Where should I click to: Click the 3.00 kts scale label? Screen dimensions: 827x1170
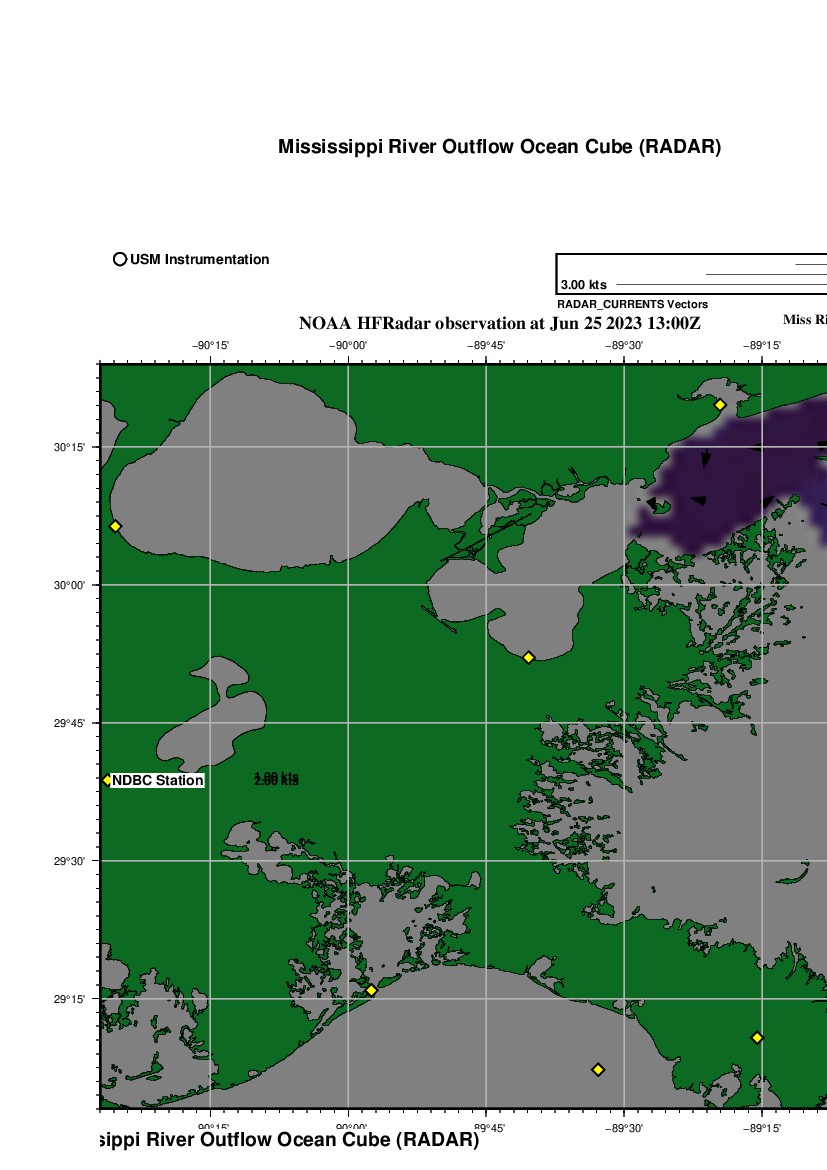[x=583, y=285]
